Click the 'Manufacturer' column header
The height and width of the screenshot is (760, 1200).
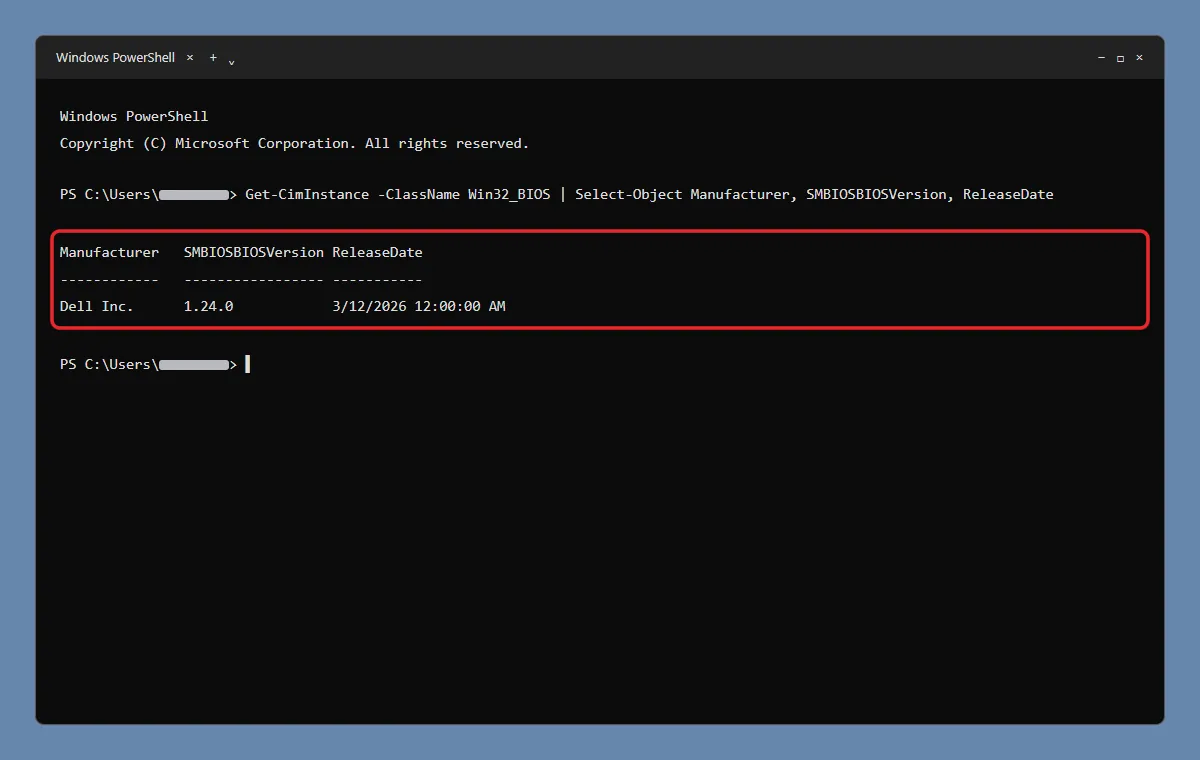(109, 252)
